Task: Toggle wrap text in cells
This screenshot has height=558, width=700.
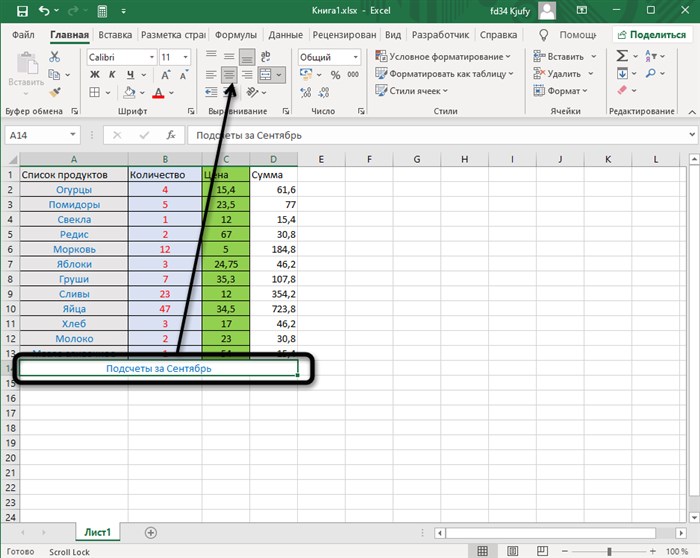Action: tap(266, 56)
